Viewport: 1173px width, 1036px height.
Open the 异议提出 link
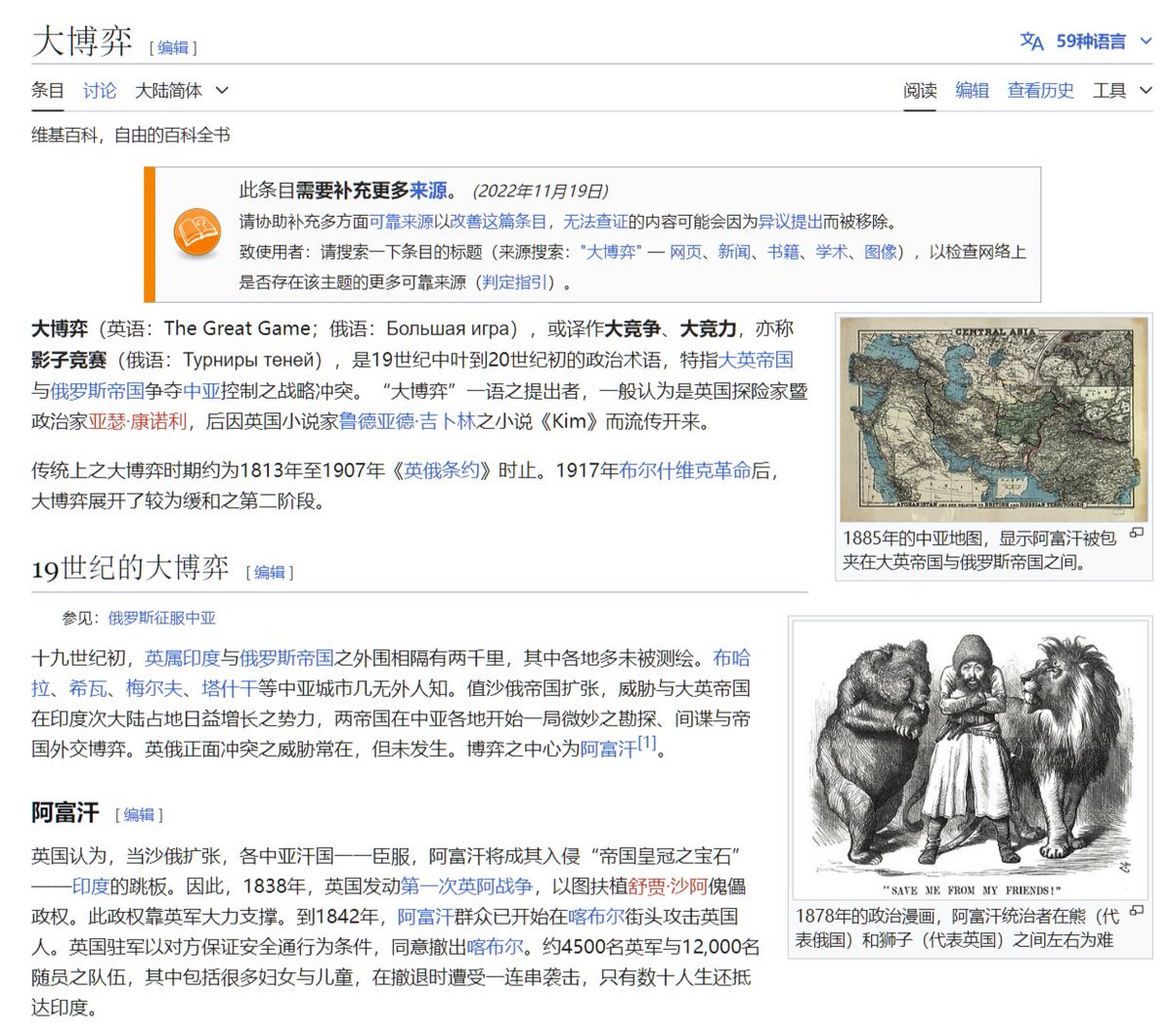click(x=790, y=222)
